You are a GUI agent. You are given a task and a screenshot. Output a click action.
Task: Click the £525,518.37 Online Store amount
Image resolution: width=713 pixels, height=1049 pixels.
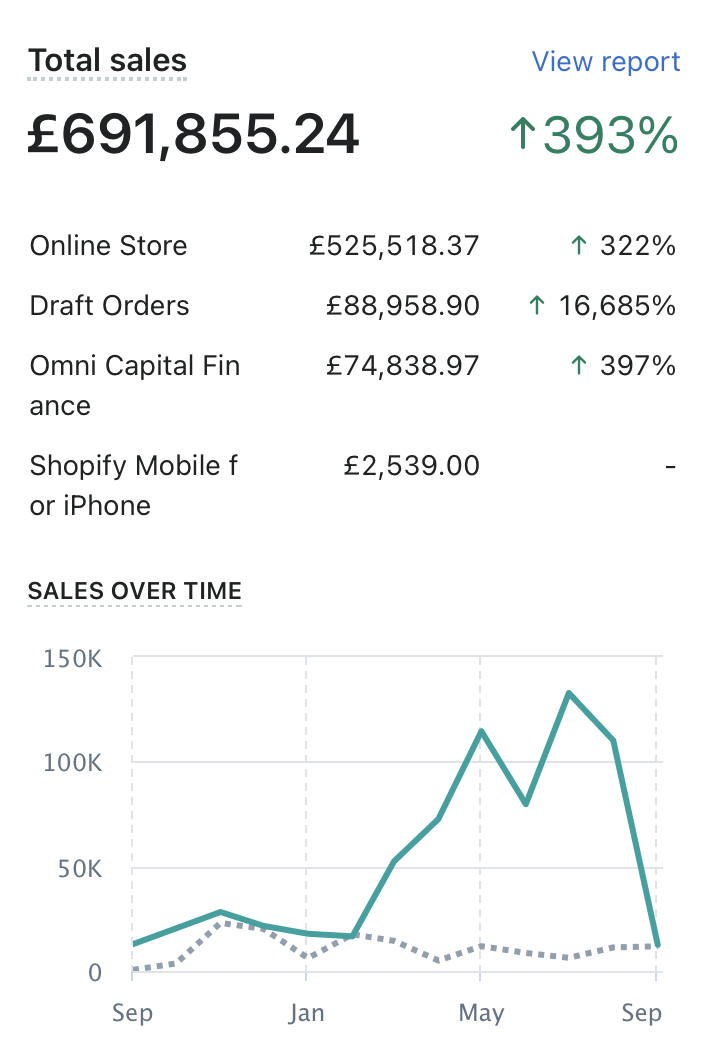click(394, 246)
